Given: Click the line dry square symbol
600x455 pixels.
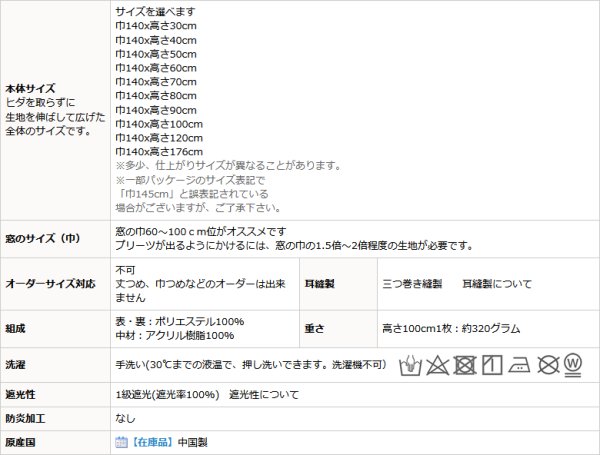Looking at the screenshot, I should point(492,365).
